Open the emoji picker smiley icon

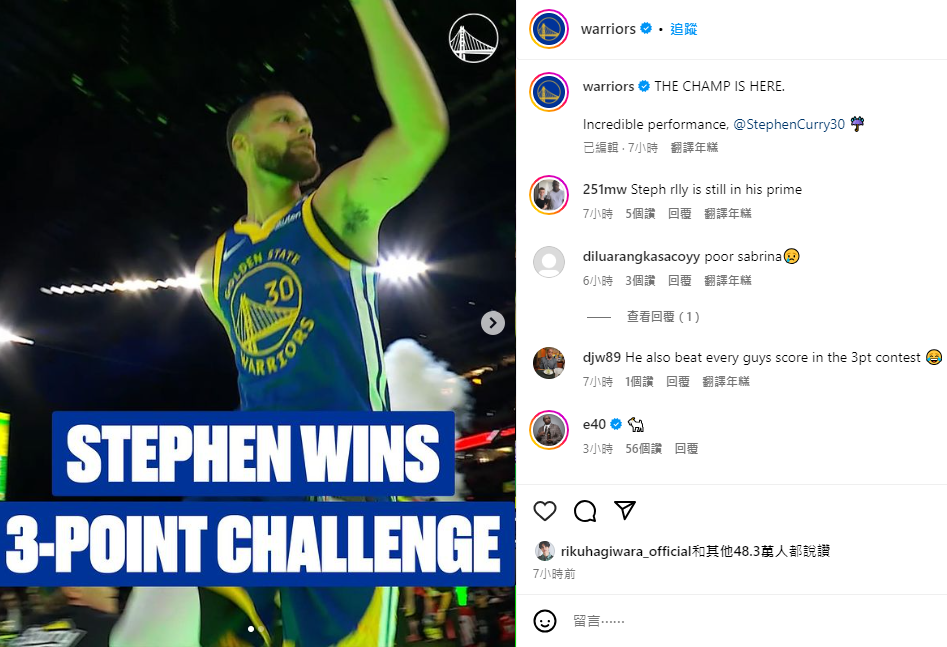(545, 620)
